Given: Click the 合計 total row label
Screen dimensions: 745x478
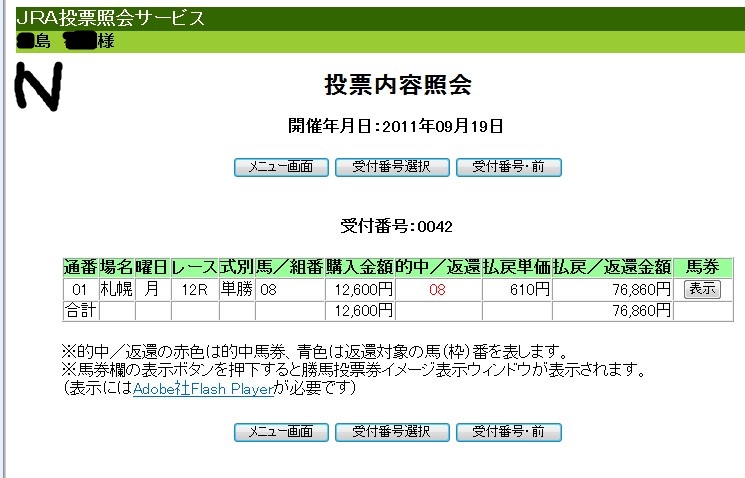Looking at the screenshot, I should [80, 311].
